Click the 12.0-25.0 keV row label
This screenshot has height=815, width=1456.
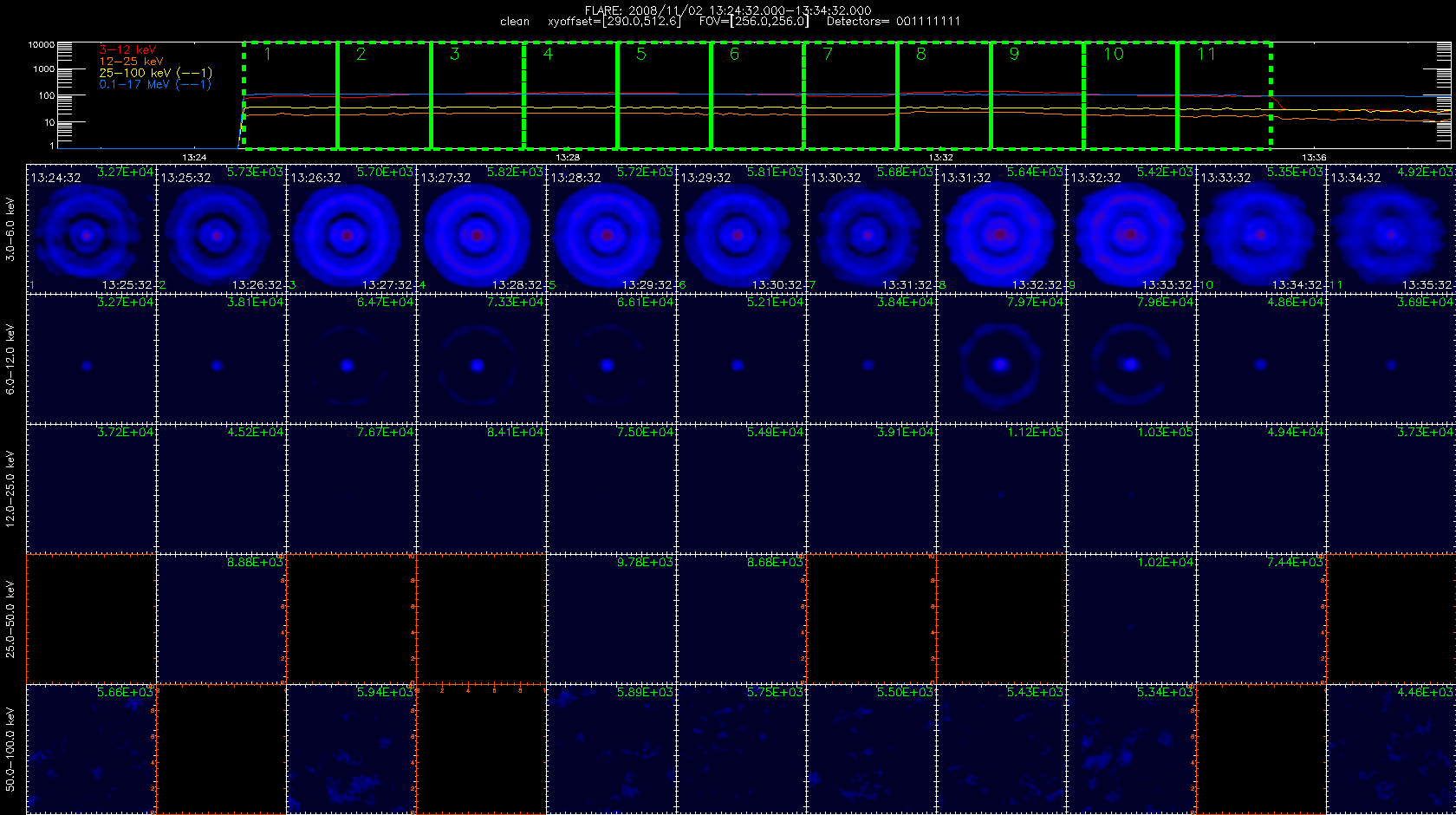tap(10, 489)
